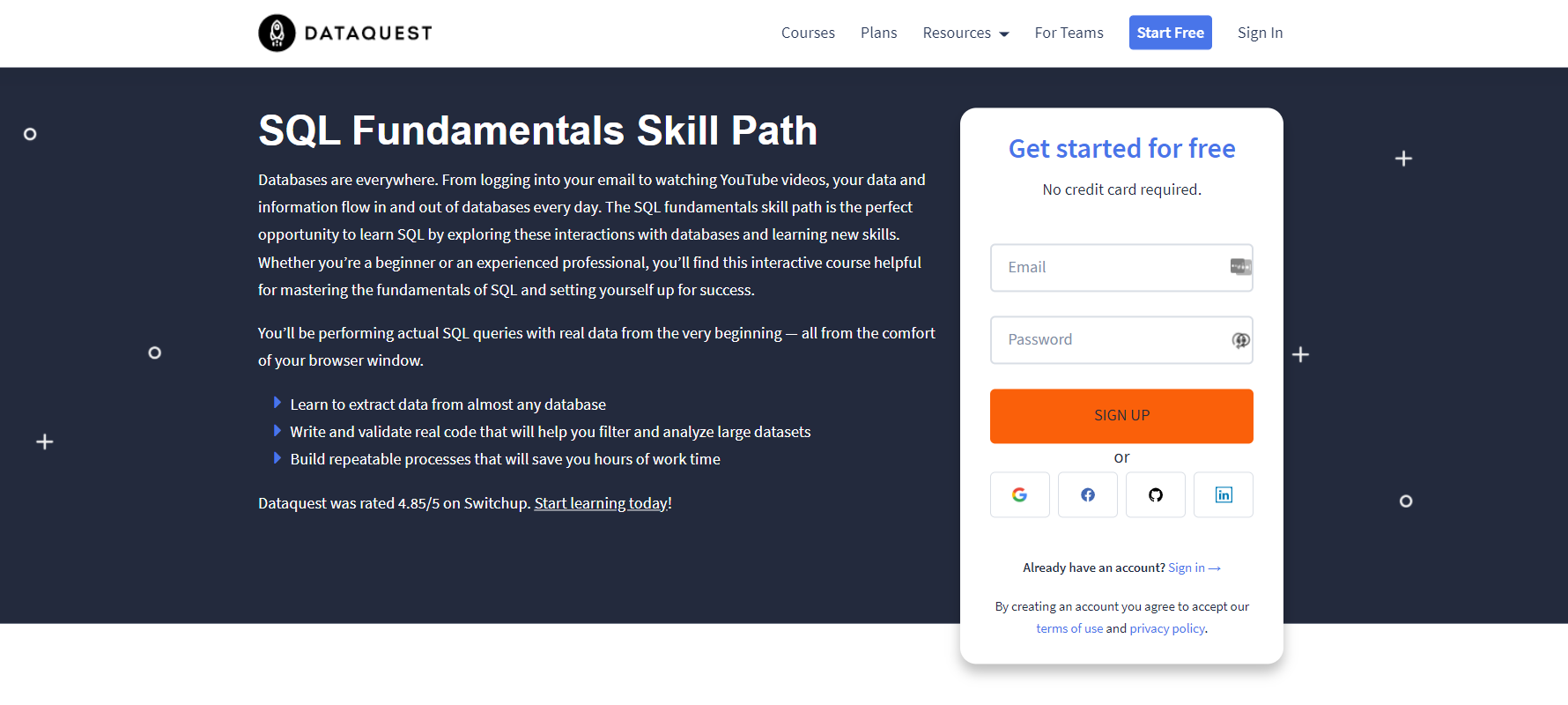Sign up with the GitHub icon
This screenshot has height=705, width=1568.
tap(1155, 494)
